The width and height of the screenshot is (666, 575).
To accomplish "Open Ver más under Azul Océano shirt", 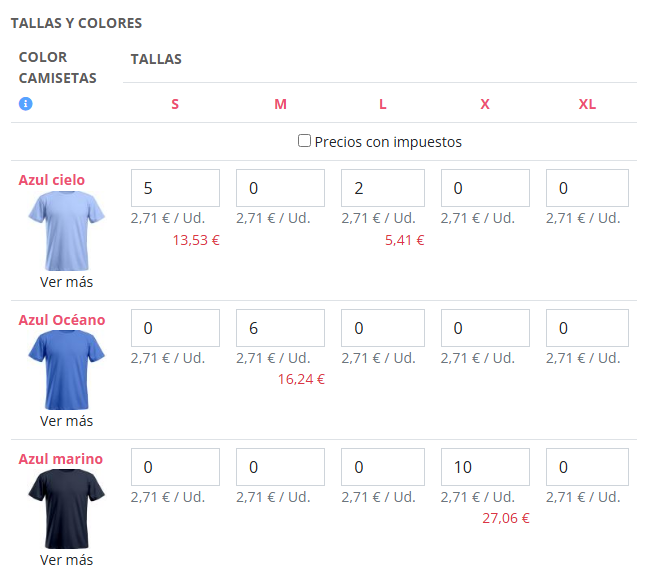I will [x=66, y=421].
